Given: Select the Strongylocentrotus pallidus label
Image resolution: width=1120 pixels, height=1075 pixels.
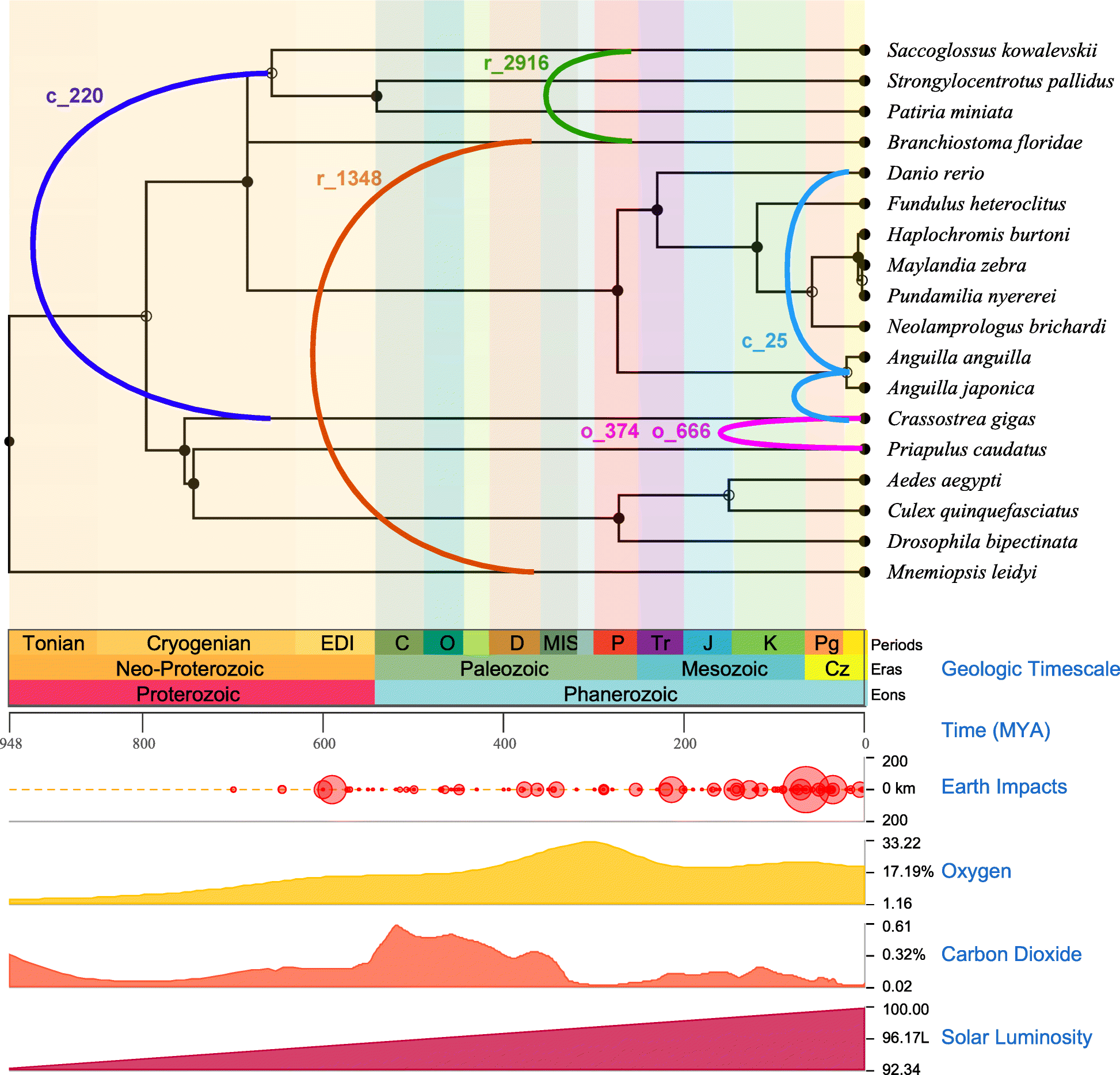Looking at the screenshot, I should coord(1000,81).
